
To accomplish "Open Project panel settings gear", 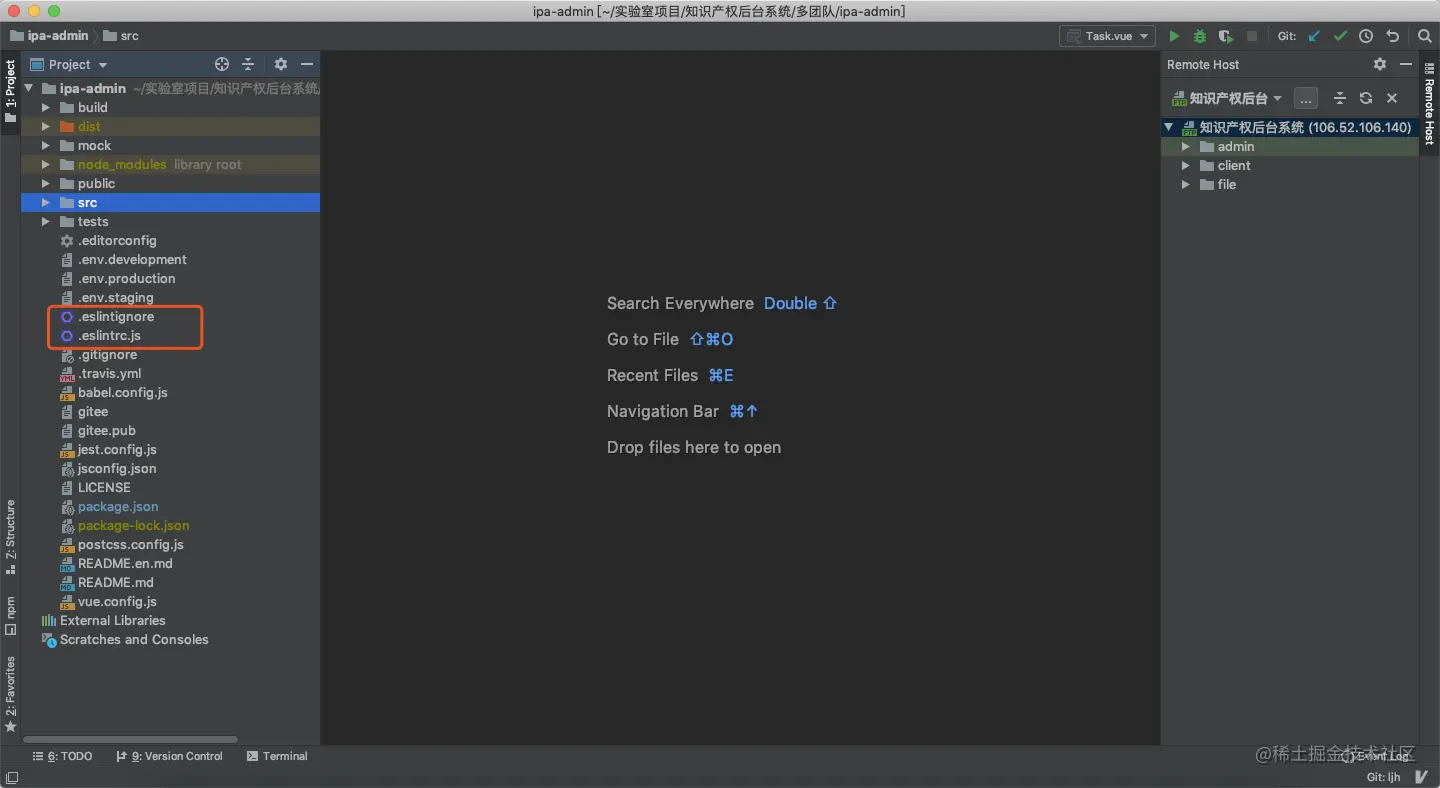I will point(281,64).
